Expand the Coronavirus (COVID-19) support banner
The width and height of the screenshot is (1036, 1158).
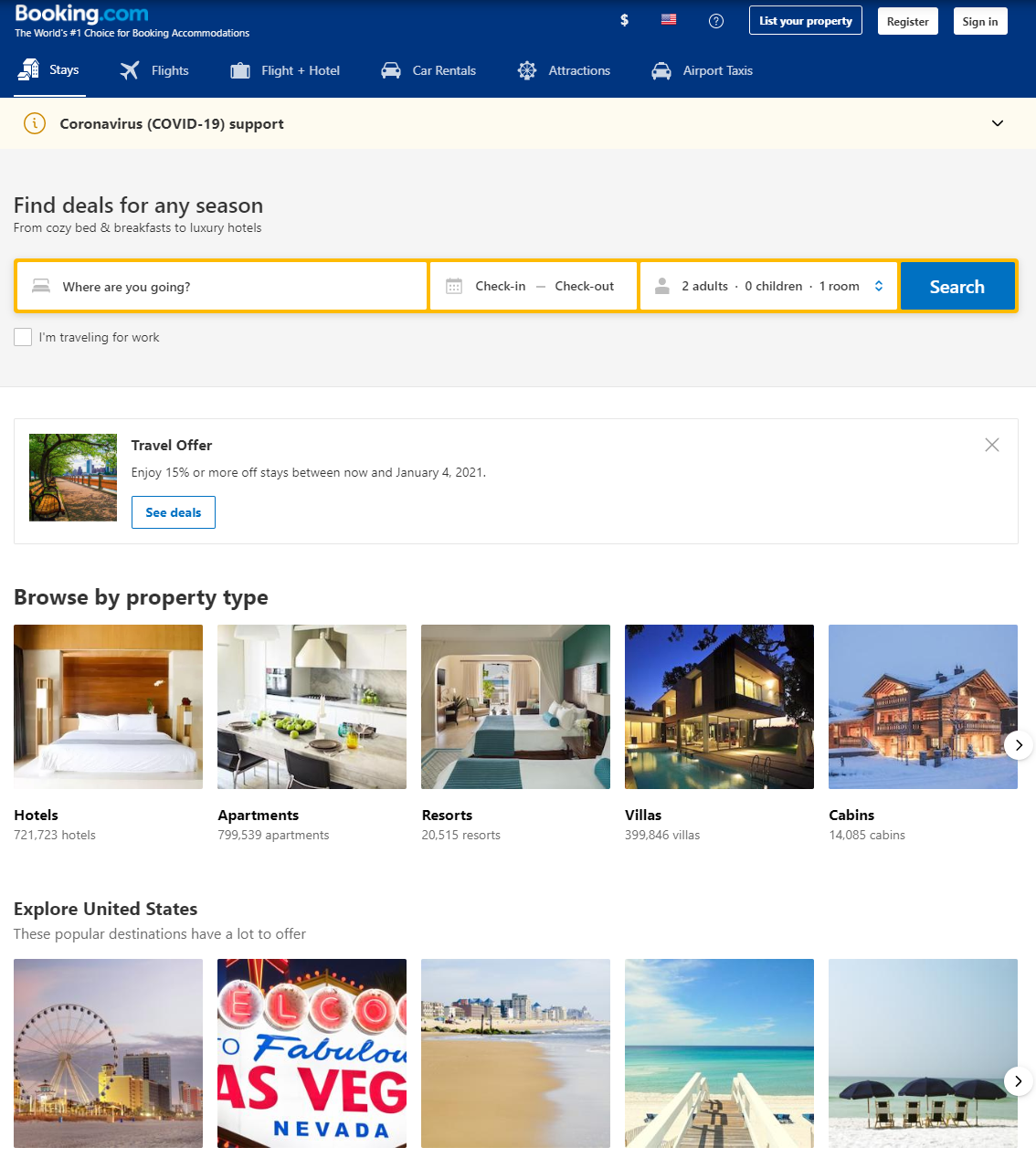click(998, 123)
